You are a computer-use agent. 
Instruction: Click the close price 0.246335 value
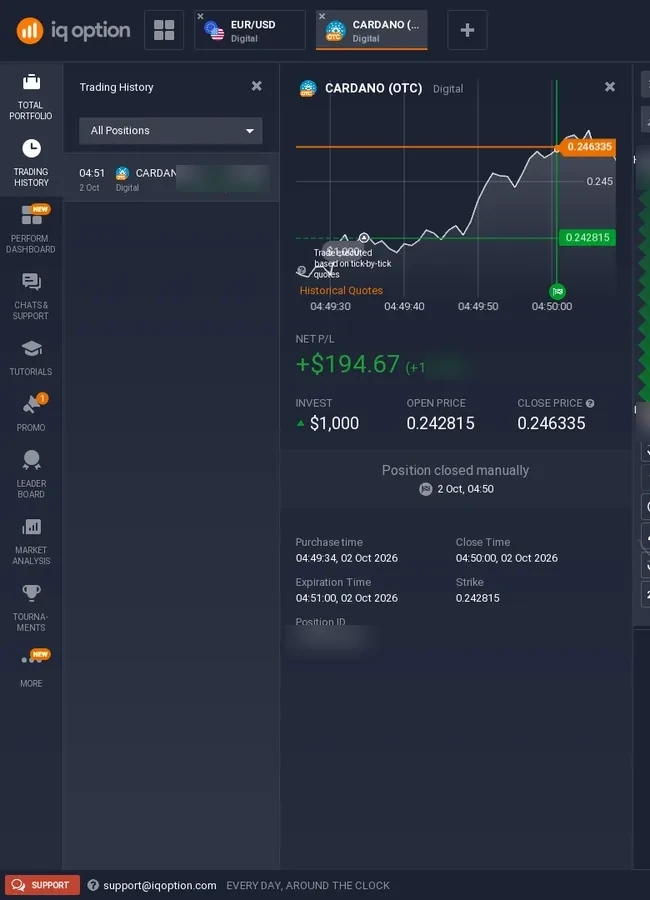tap(551, 424)
